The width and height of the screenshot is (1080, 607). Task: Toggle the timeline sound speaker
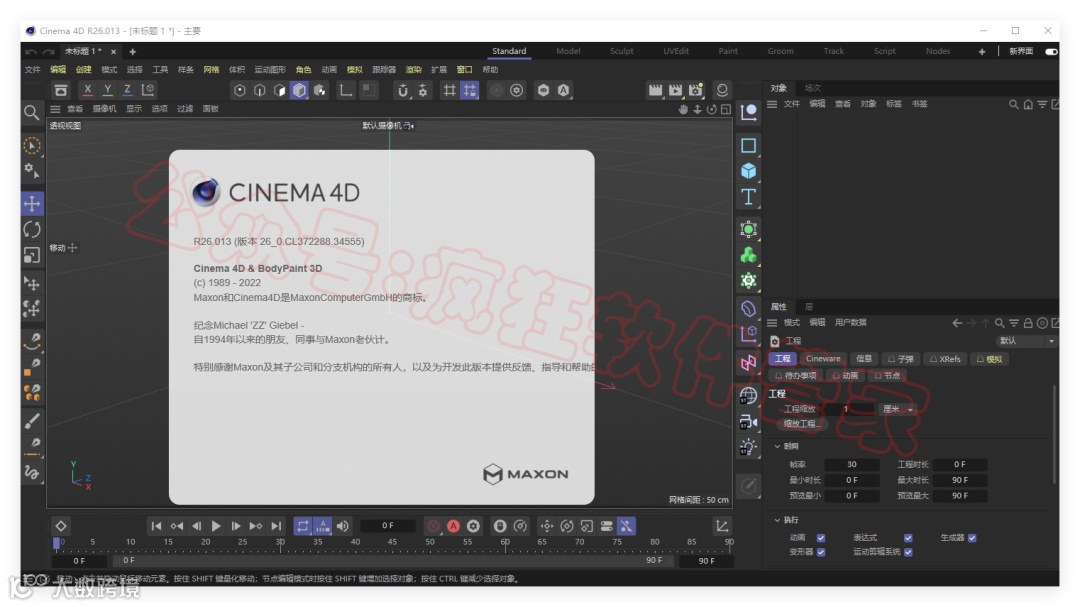tap(342, 526)
